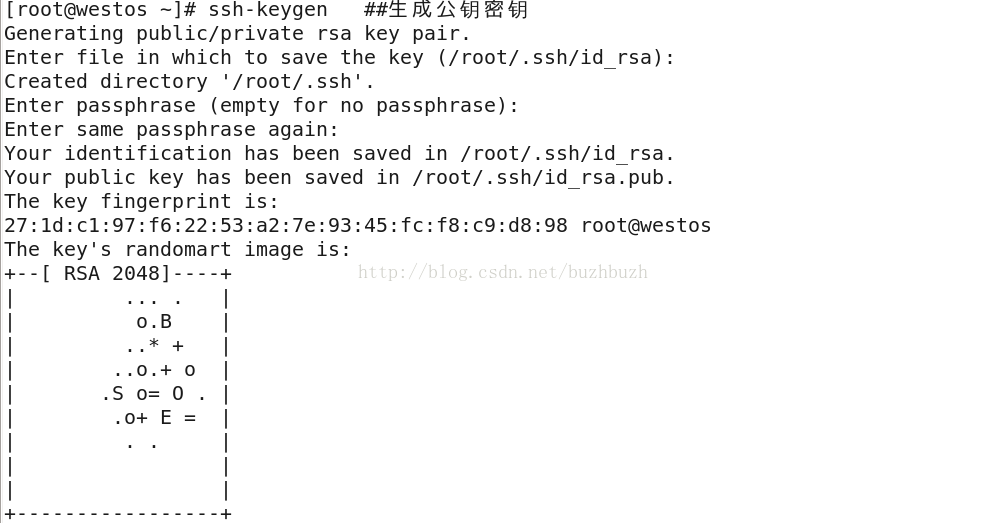This screenshot has height=523, width=988.
Task: Click the ".o+ E =" randomart row
Action: click(x=154, y=418)
